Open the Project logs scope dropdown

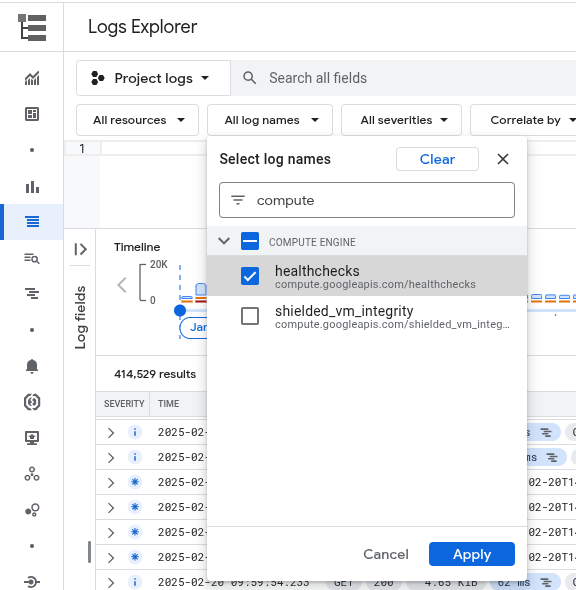(x=153, y=78)
